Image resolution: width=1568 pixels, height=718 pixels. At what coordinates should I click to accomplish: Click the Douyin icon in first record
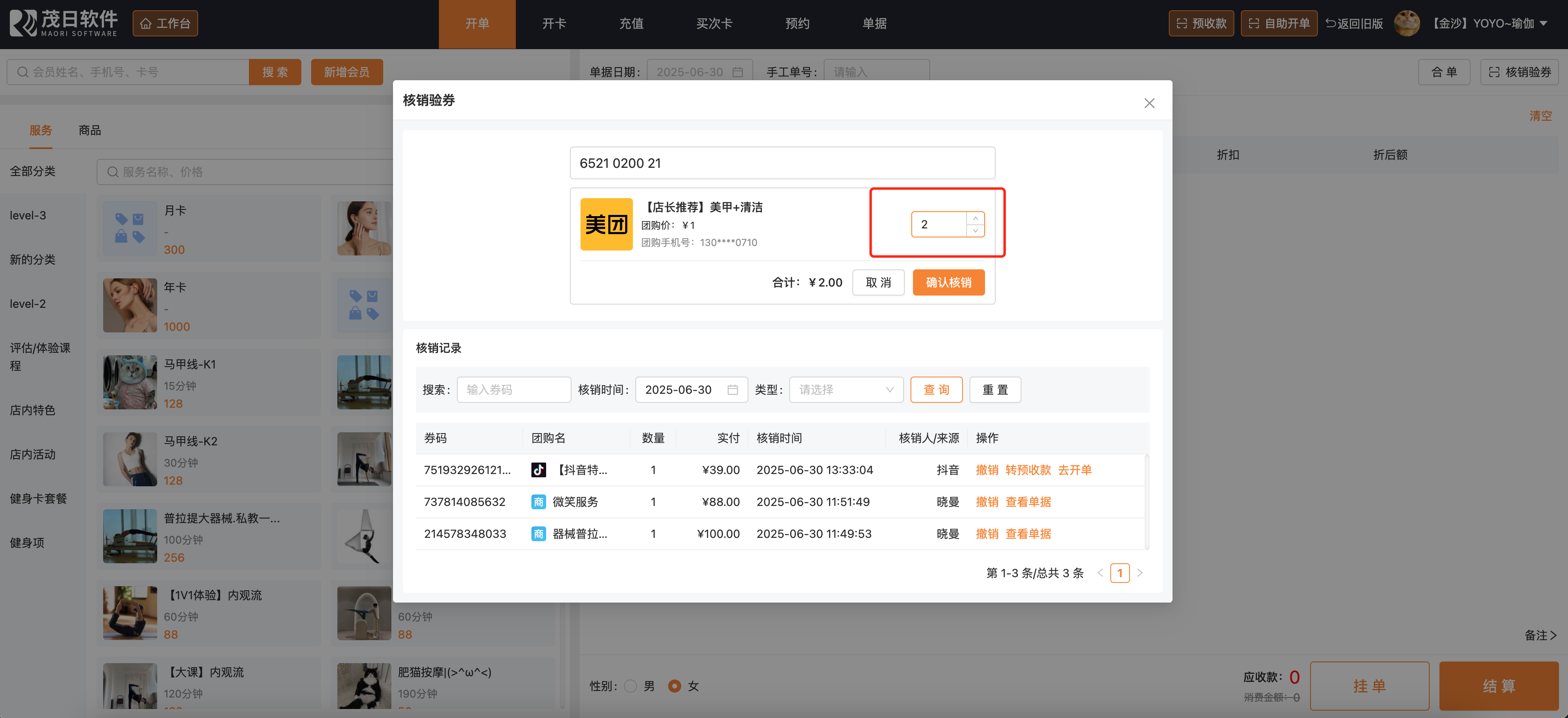[x=538, y=470]
